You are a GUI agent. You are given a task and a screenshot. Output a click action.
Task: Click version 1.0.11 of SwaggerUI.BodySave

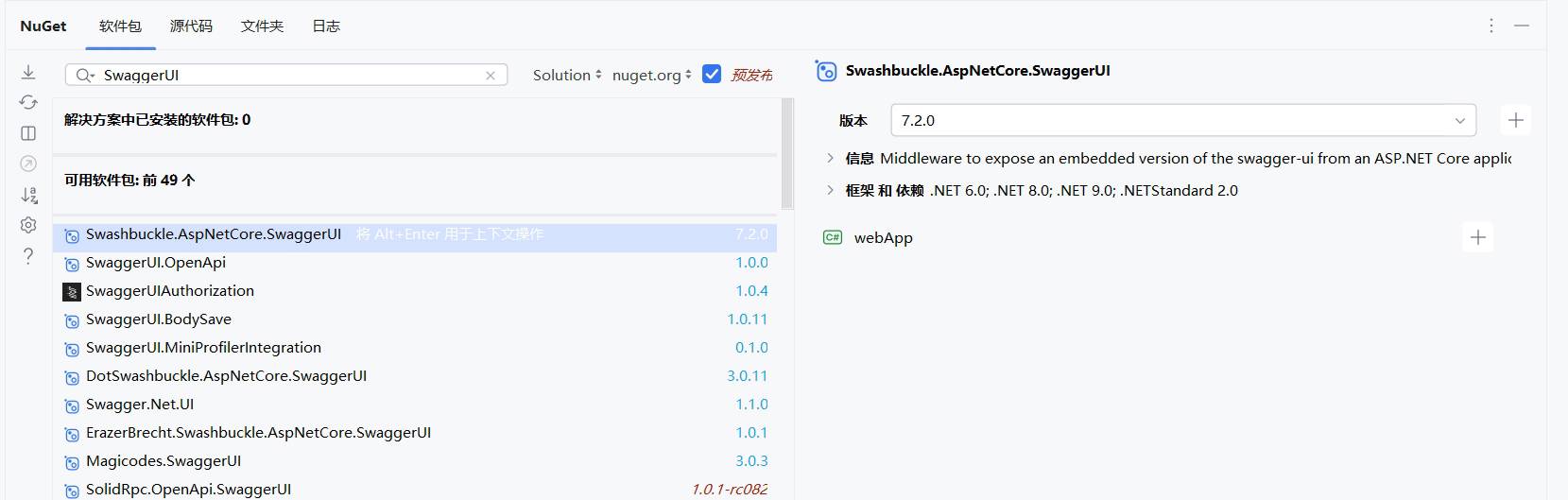pos(748,319)
